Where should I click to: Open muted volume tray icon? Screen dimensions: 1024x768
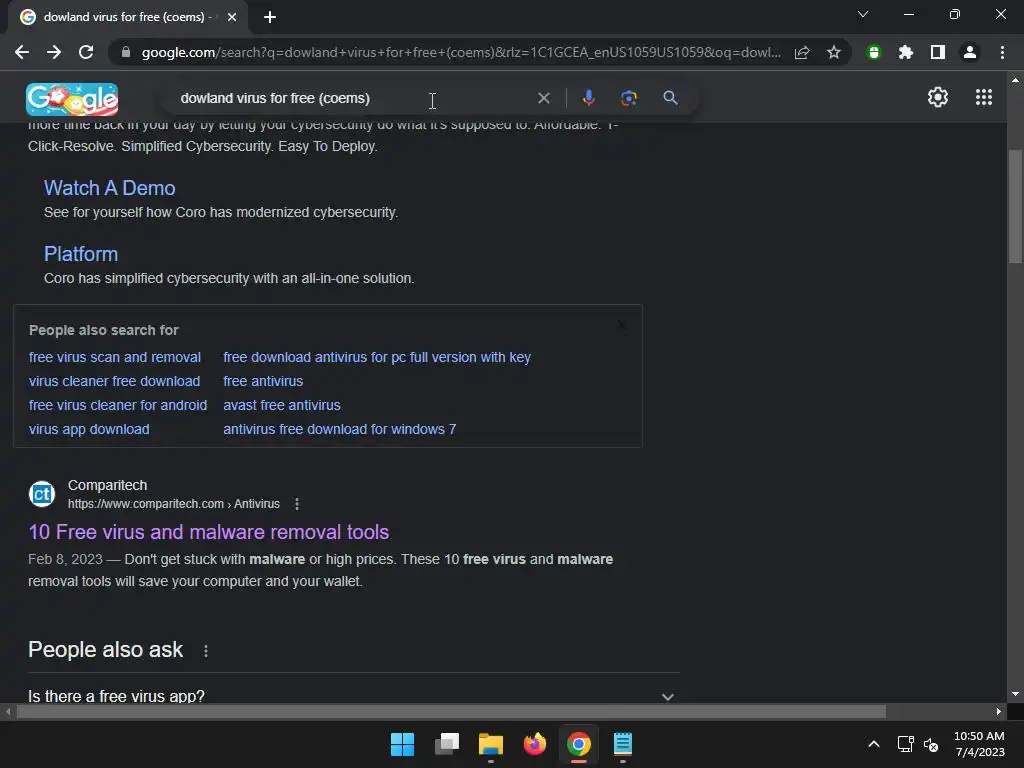(931, 744)
